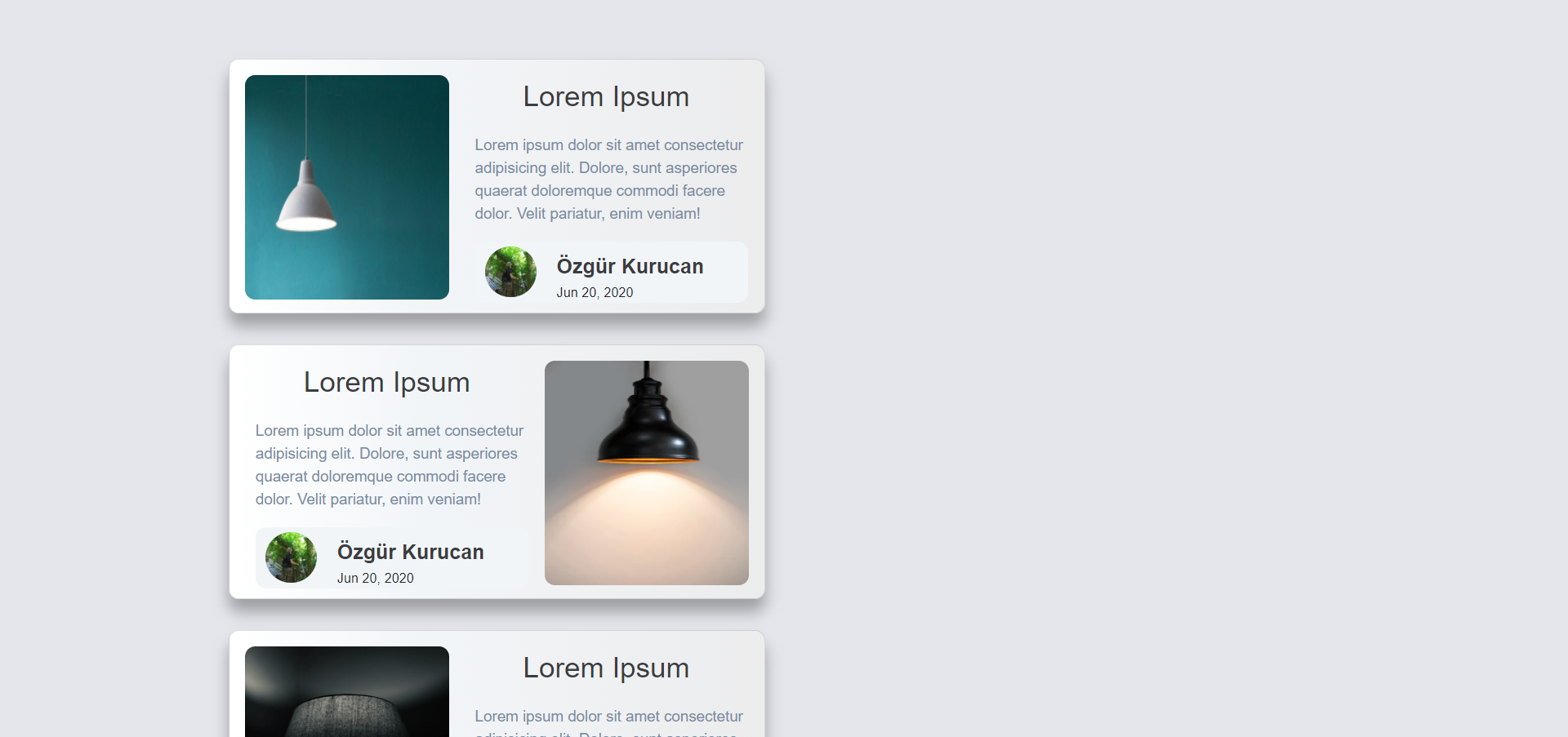Click Özgür Kurucan name in second card
Screen dimensions: 1568x737
[x=410, y=552]
